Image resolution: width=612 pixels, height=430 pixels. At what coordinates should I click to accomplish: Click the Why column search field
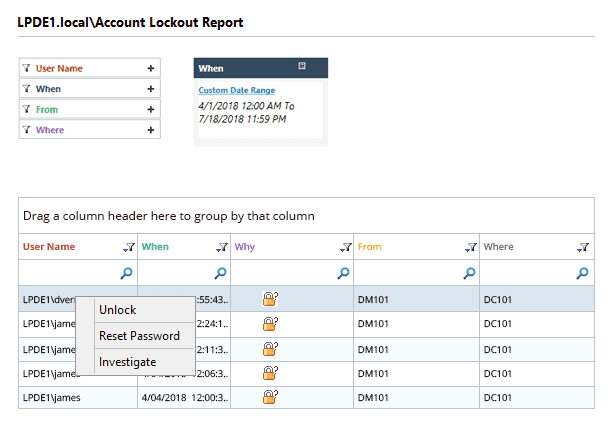(292, 273)
